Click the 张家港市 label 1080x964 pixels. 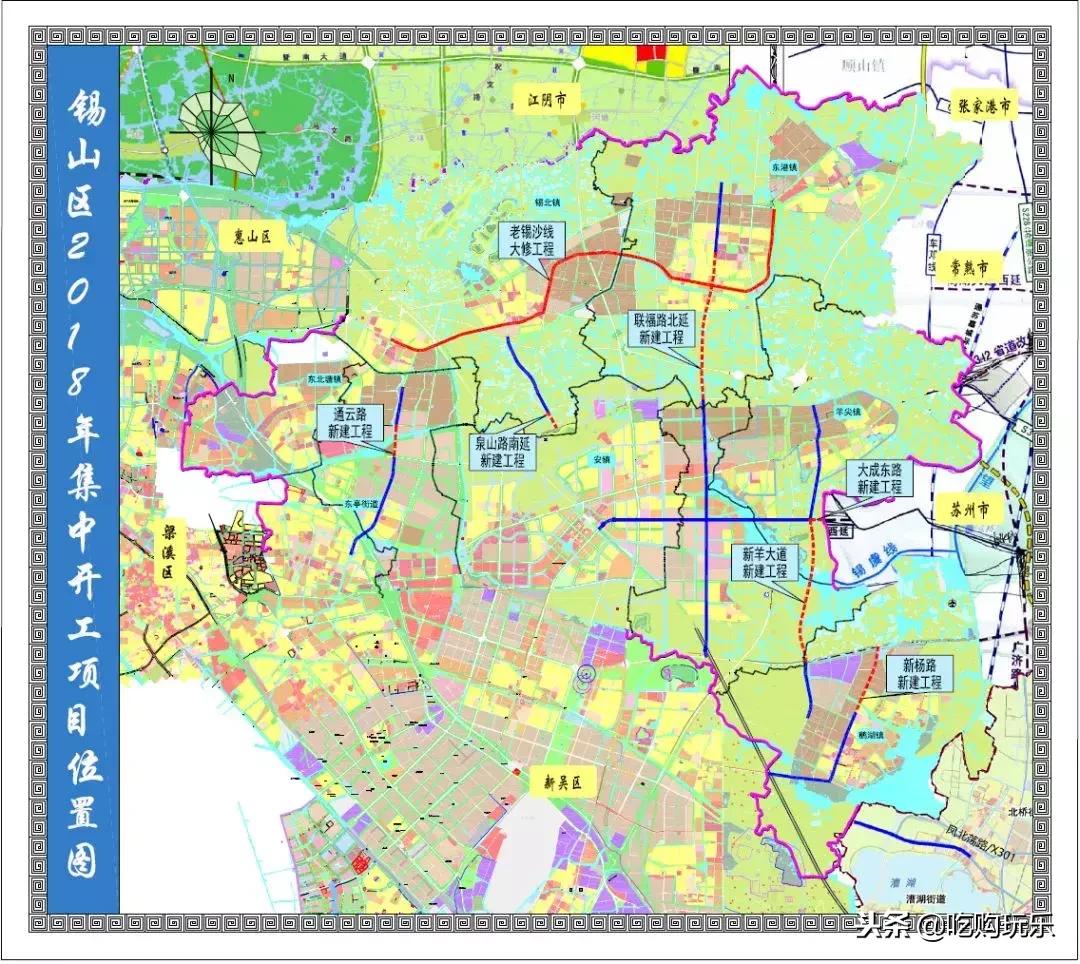tap(984, 106)
